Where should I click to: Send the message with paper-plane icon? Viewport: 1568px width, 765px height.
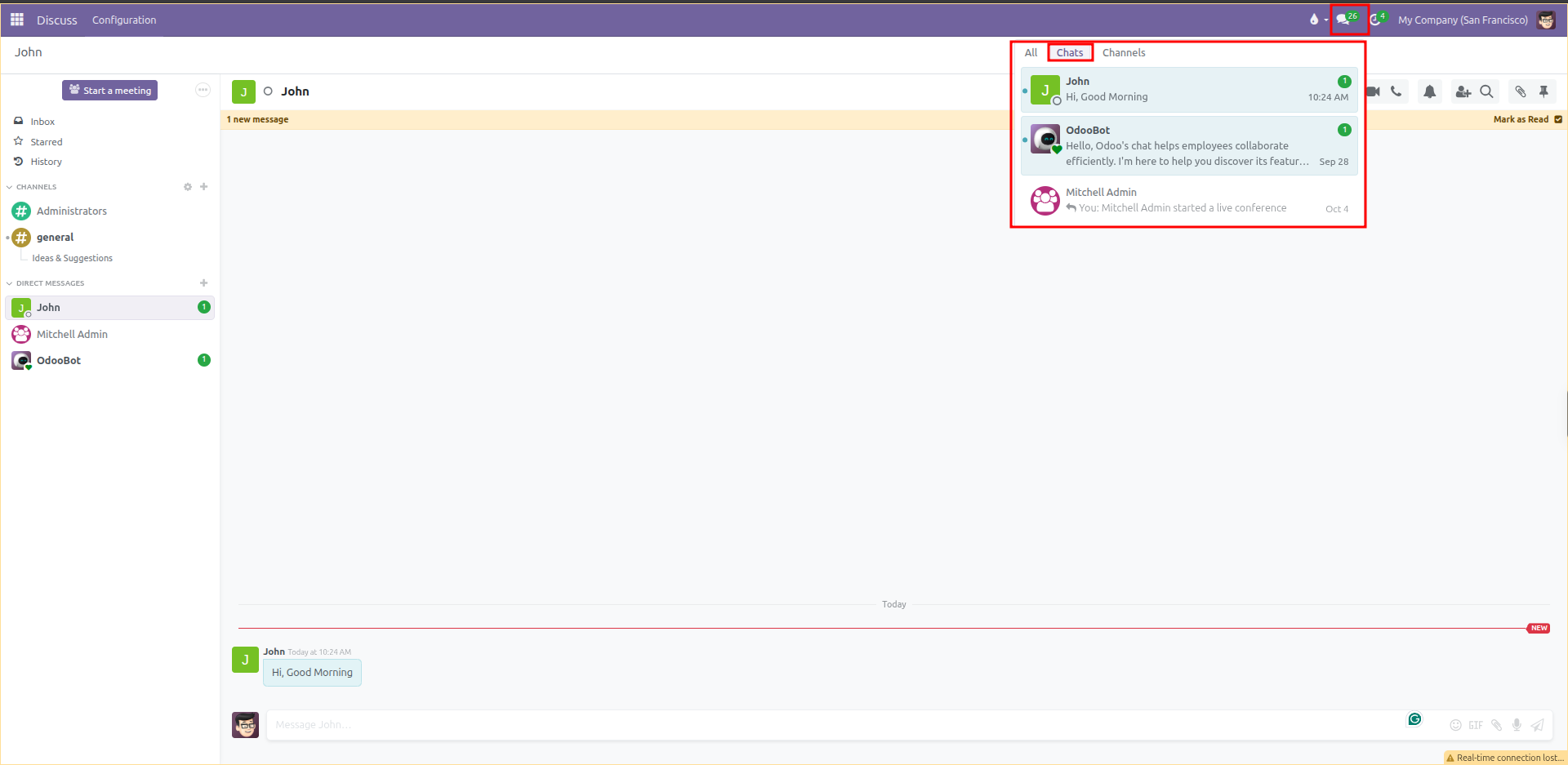[1538, 725]
